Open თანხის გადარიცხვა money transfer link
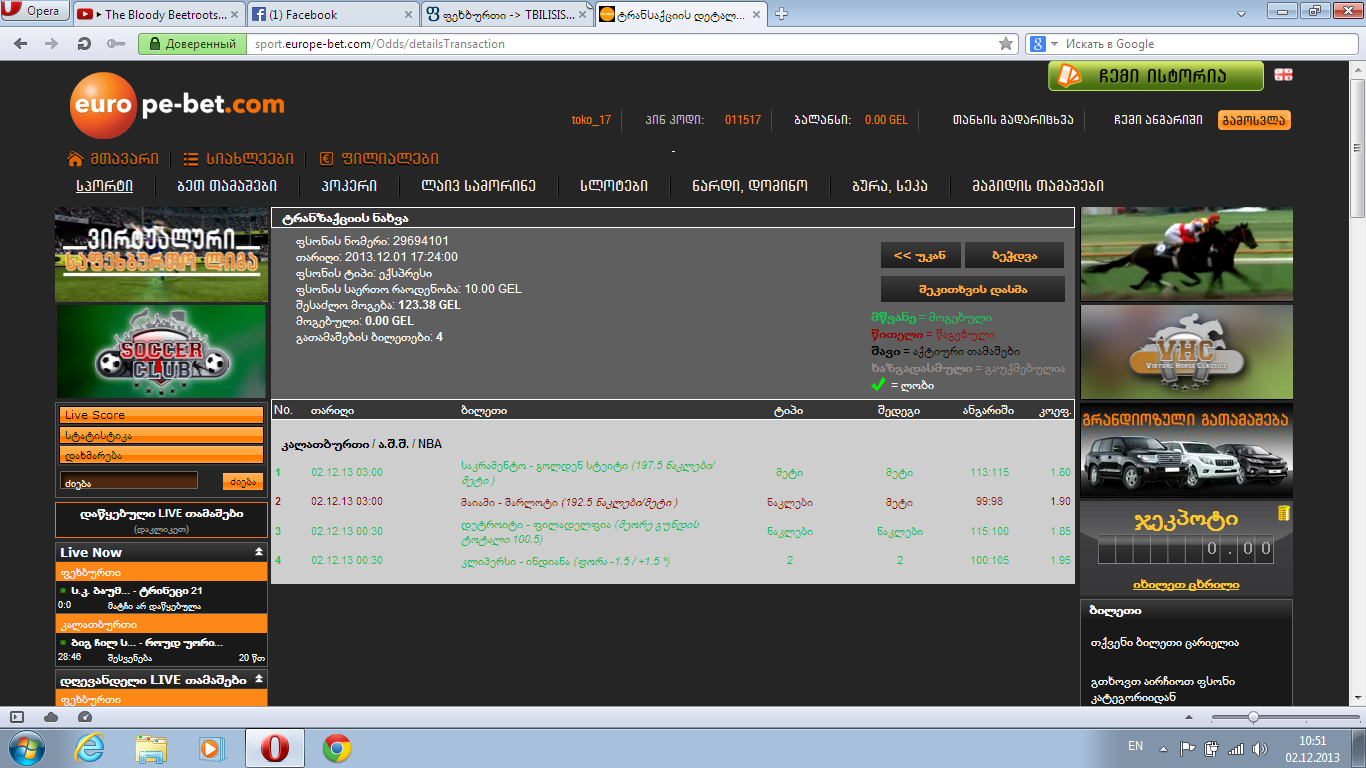This screenshot has height=768, width=1366. [1013, 120]
